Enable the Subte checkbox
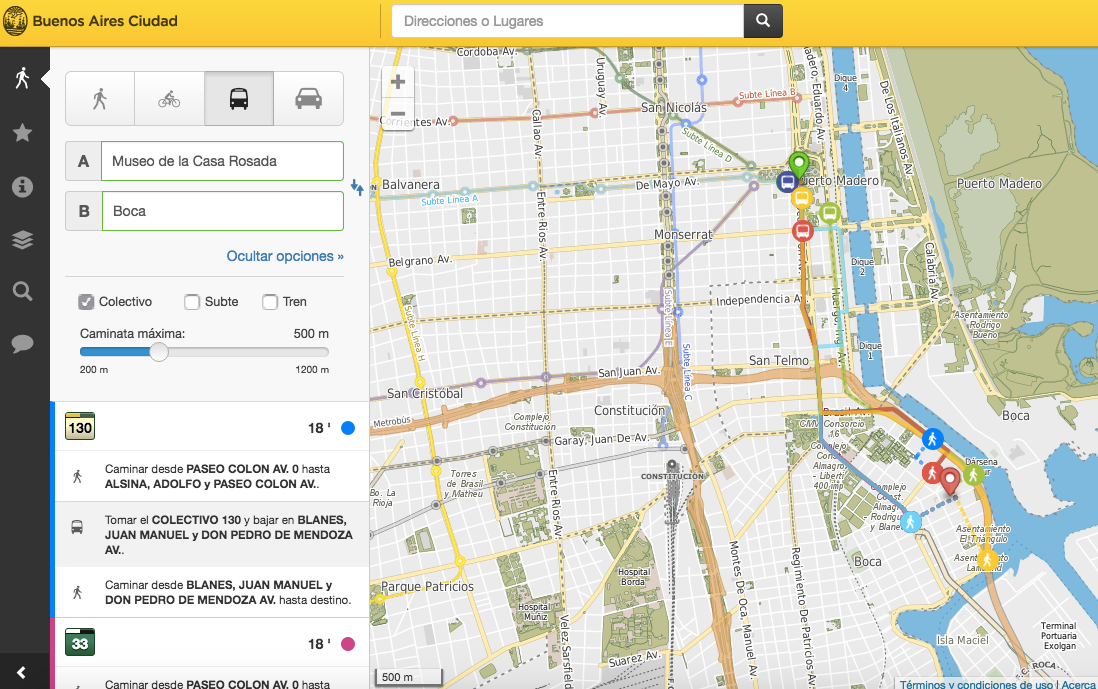The image size is (1098, 689). coord(192,302)
